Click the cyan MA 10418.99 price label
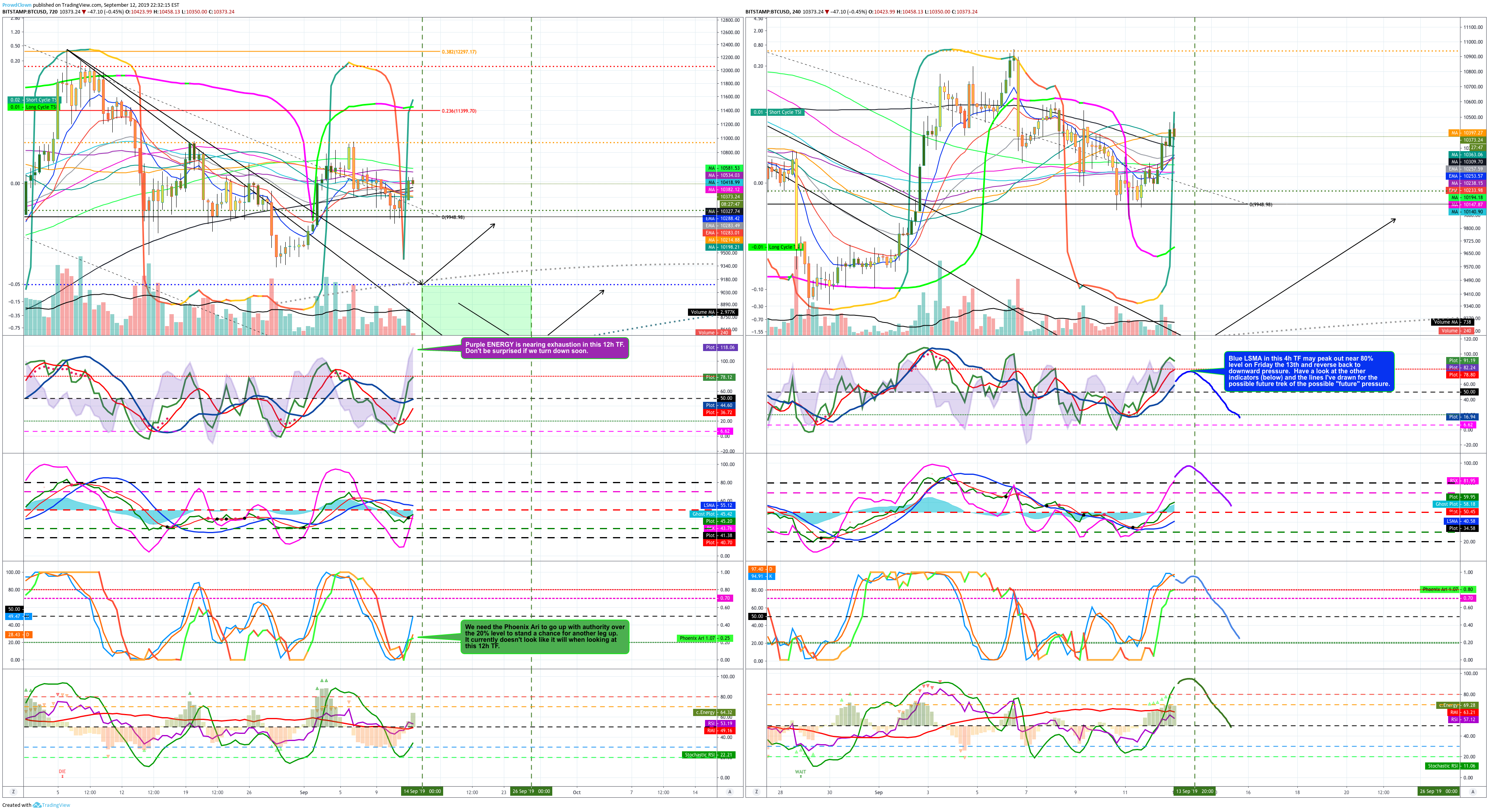This screenshot has height=812, width=1489. (724, 182)
